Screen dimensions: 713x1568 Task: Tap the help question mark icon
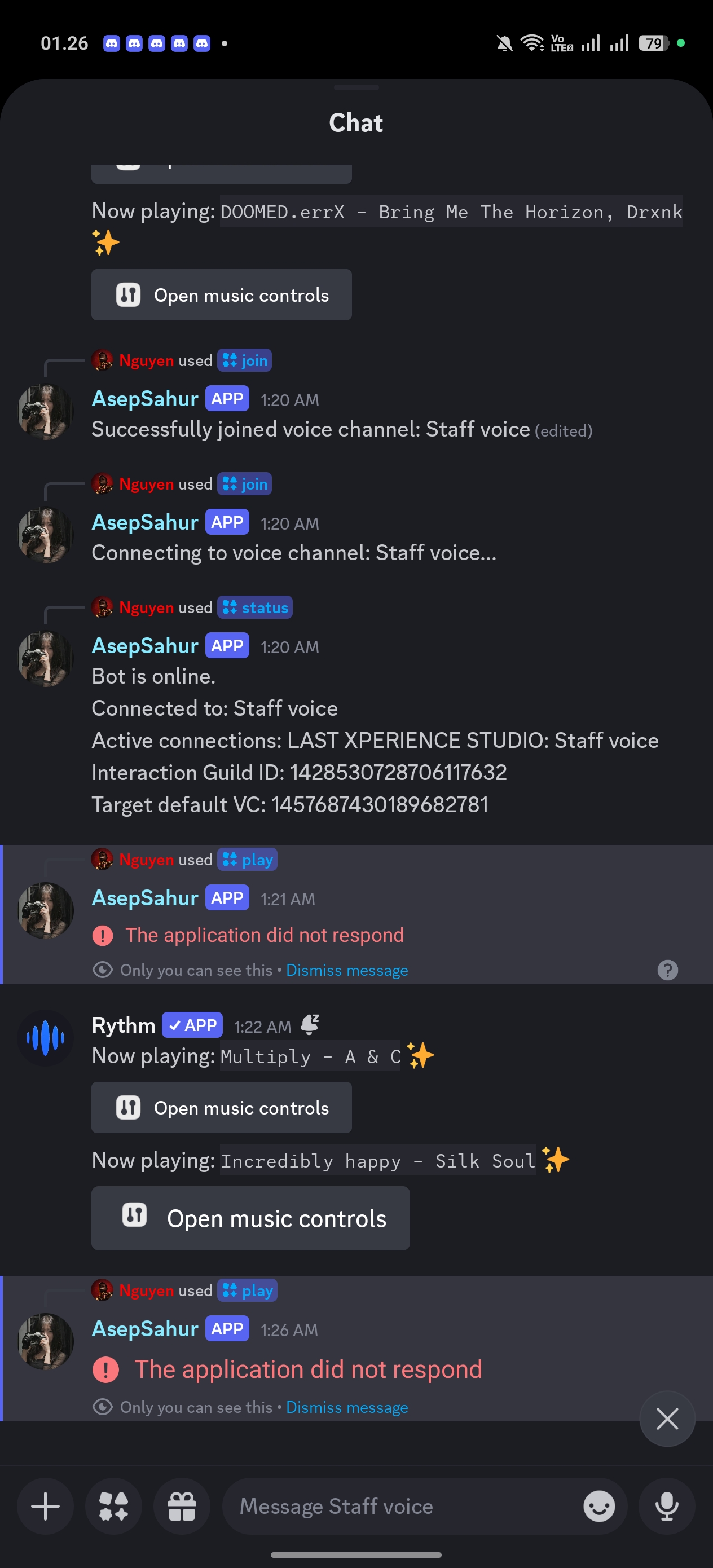pyautogui.click(x=667, y=970)
